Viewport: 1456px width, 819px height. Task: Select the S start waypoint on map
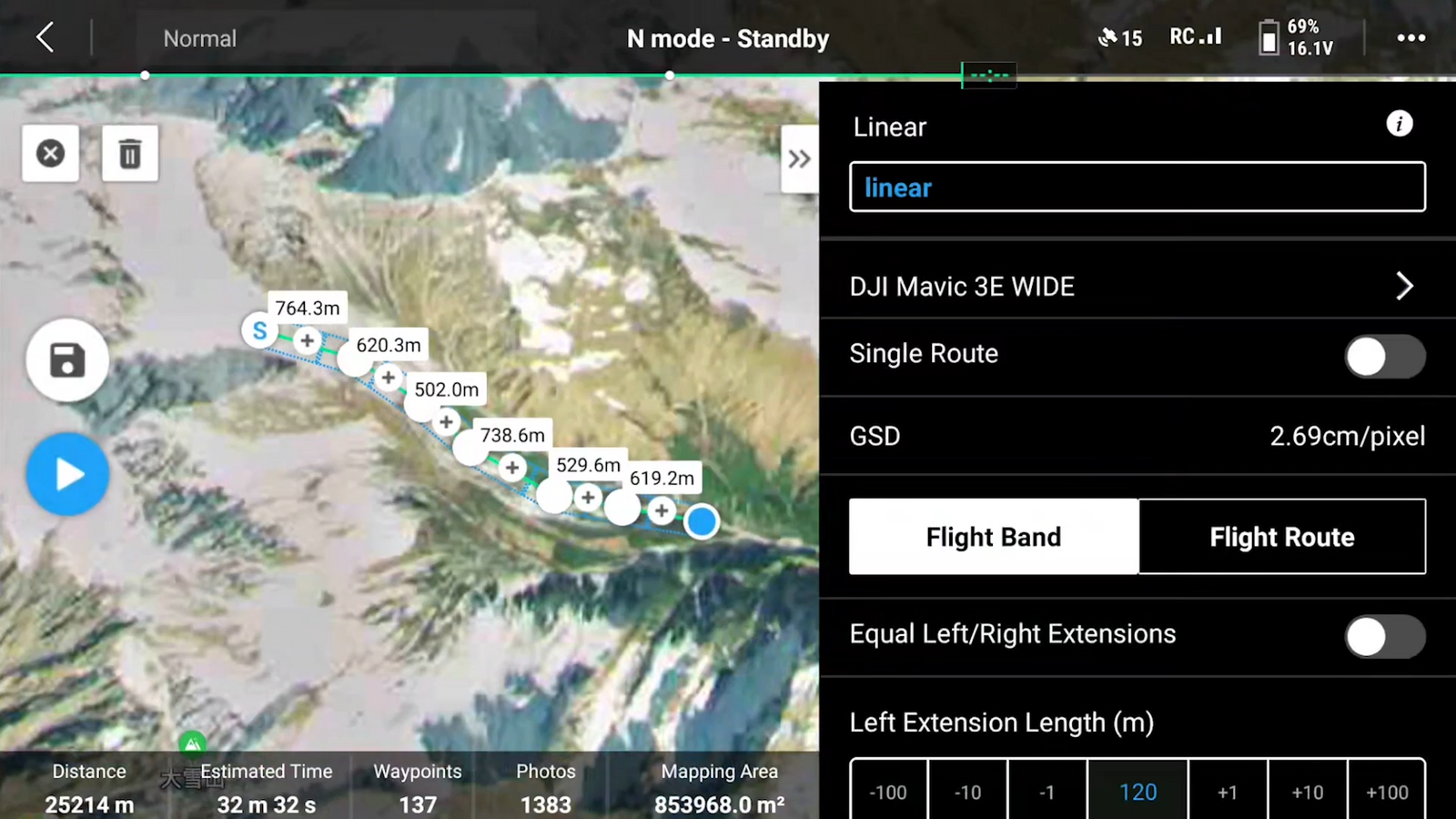coord(259,330)
